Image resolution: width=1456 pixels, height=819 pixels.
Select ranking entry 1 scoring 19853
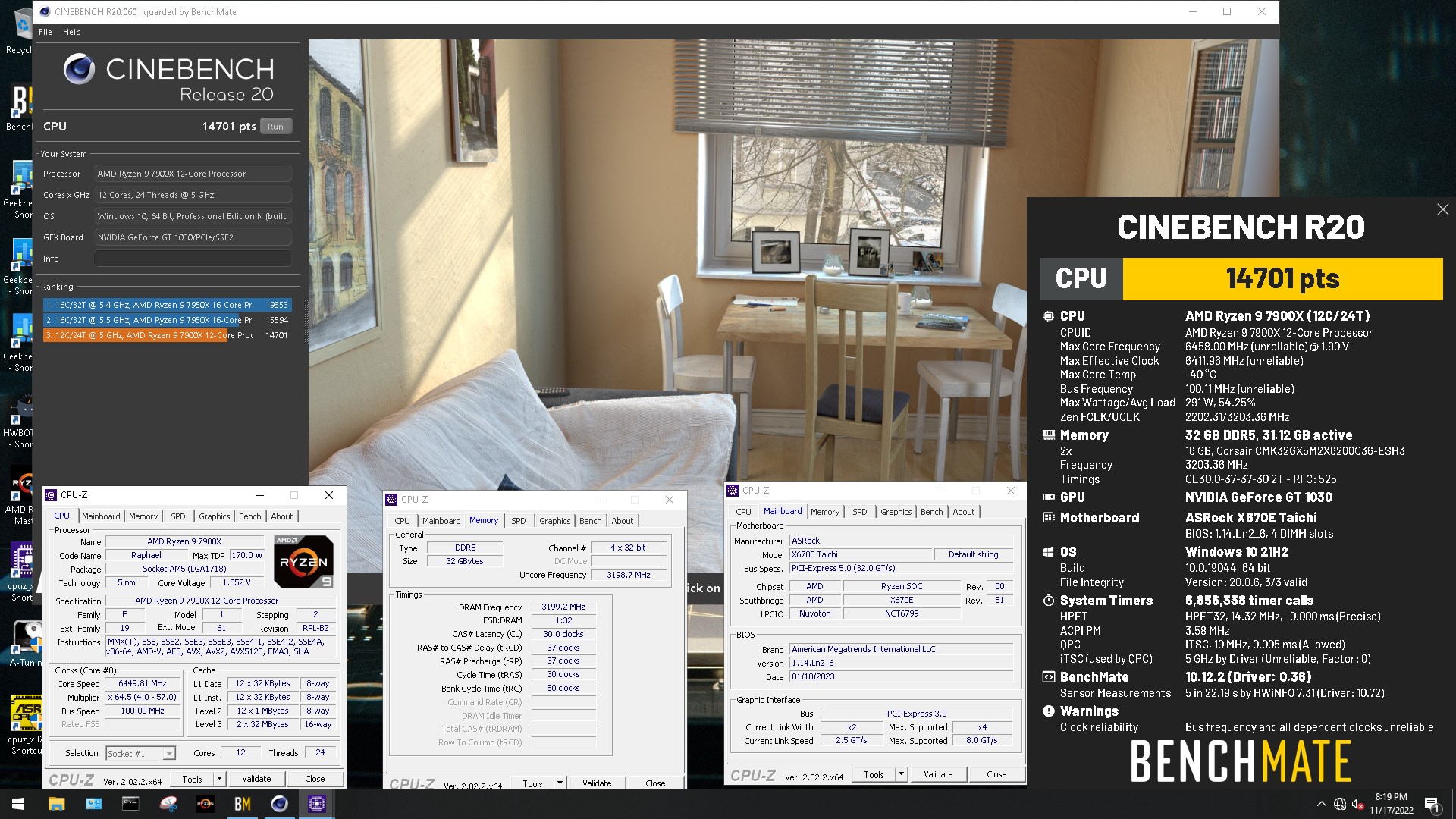point(167,305)
